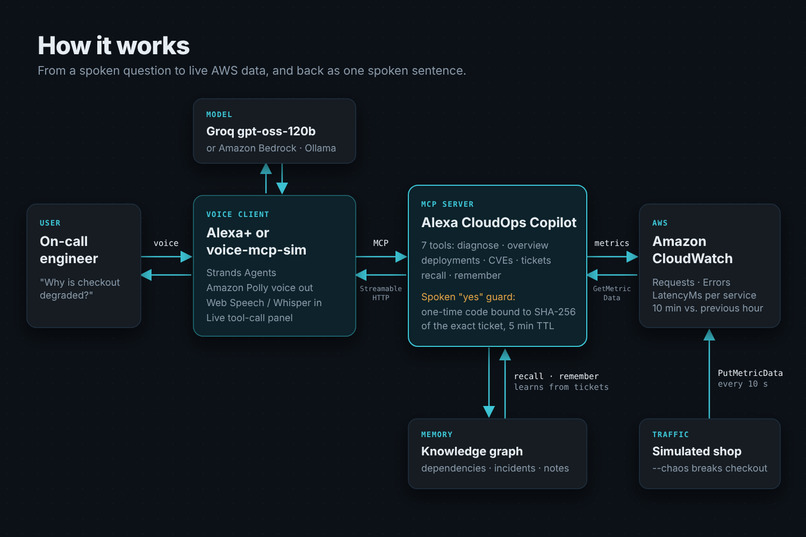Click the "metrics" arrow label
Image resolution: width=806 pixels, height=537 pixels.
pos(612,243)
